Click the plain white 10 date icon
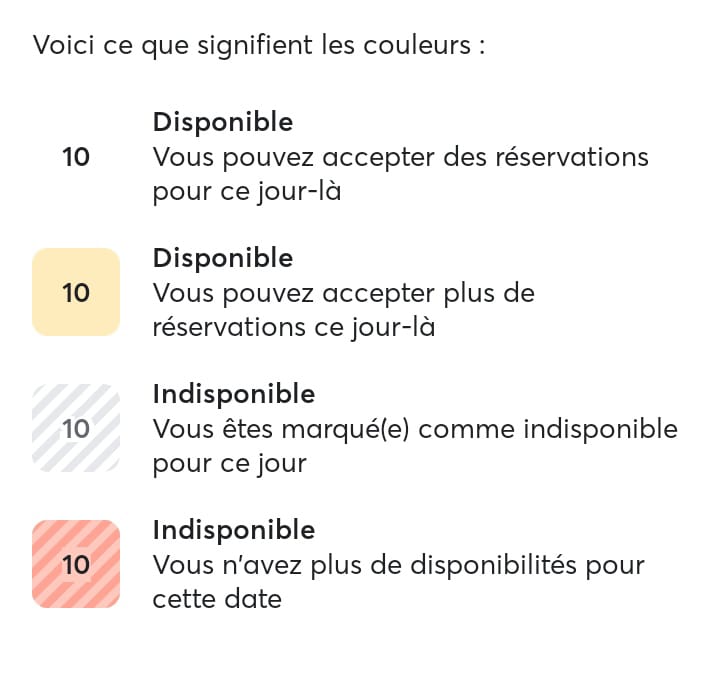Viewport: 720px width, 689px height. point(76,157)
